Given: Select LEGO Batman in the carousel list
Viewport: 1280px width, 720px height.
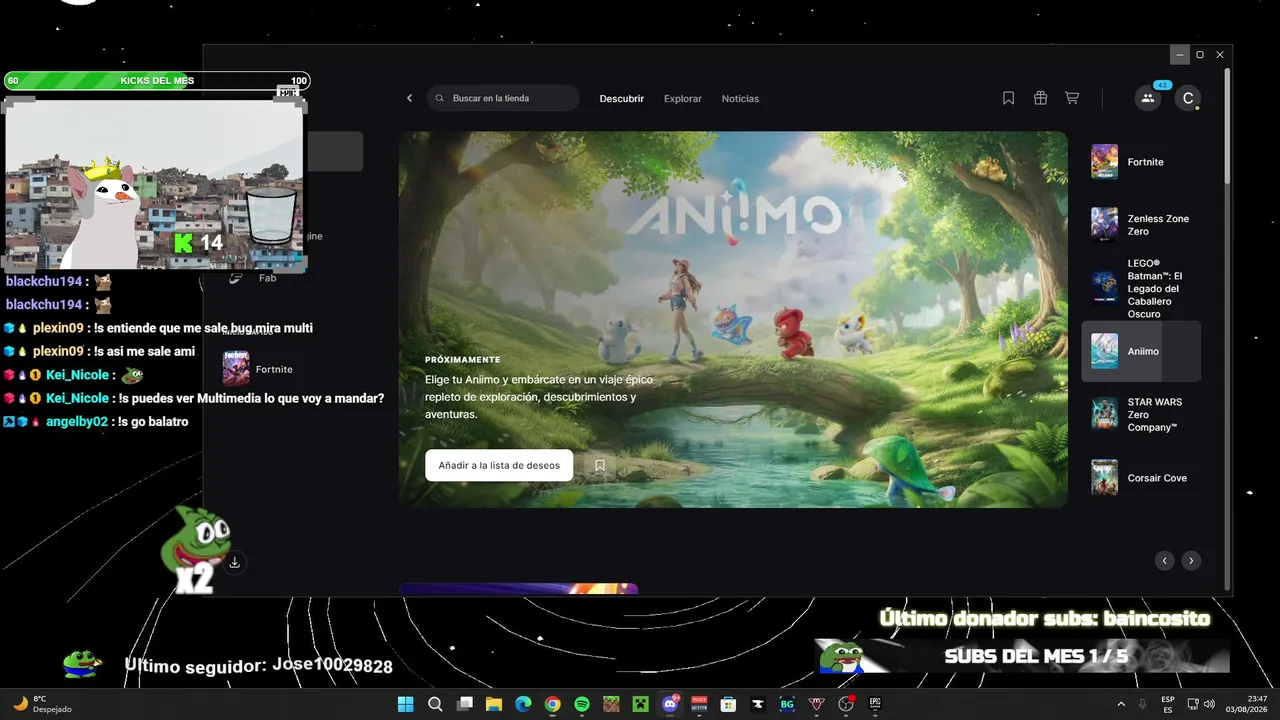Looking at the screenshot, I should (x=1142, y=288).
